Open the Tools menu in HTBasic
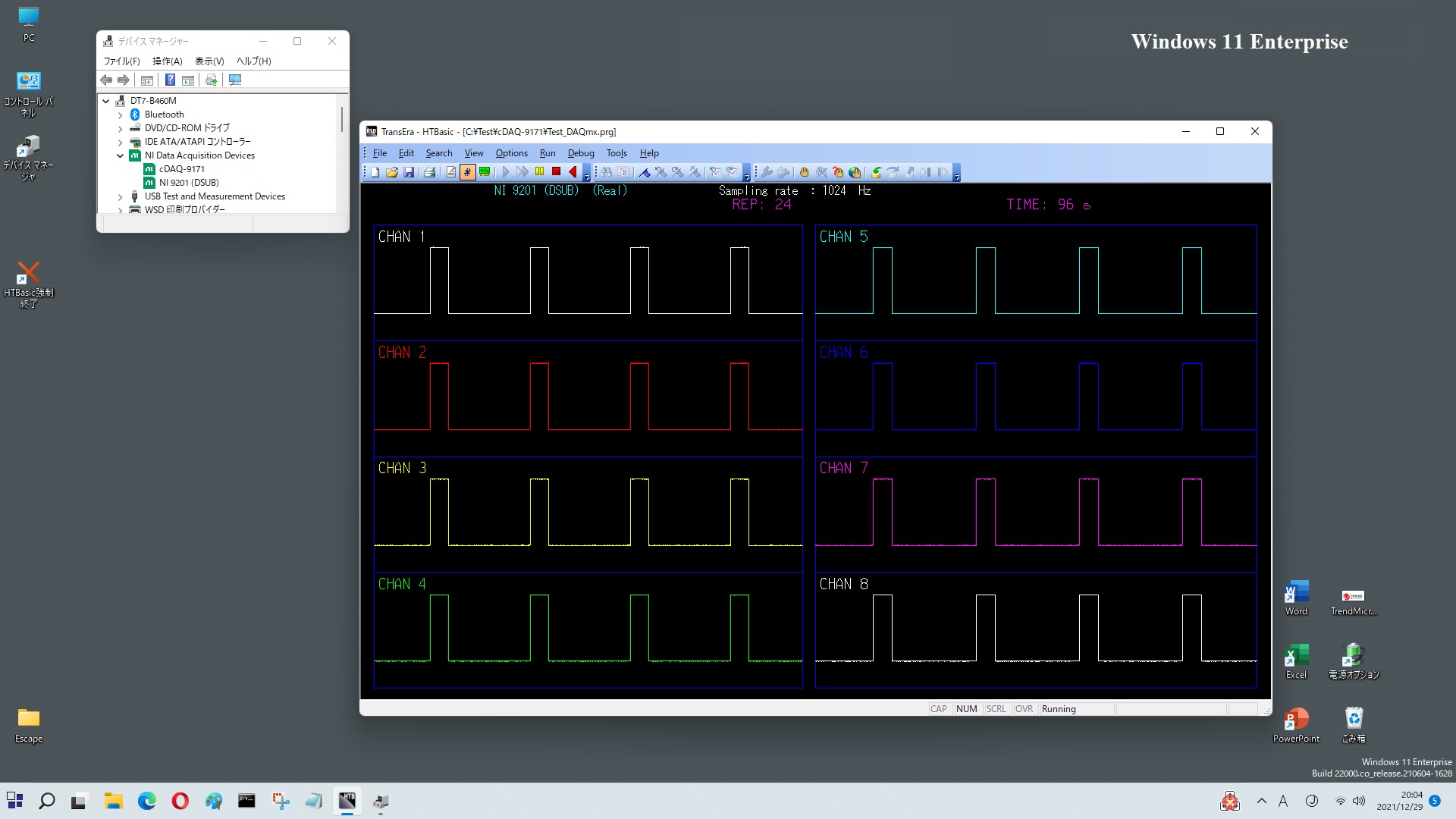This screenshot has width=1456, height=819. [617, 152]
